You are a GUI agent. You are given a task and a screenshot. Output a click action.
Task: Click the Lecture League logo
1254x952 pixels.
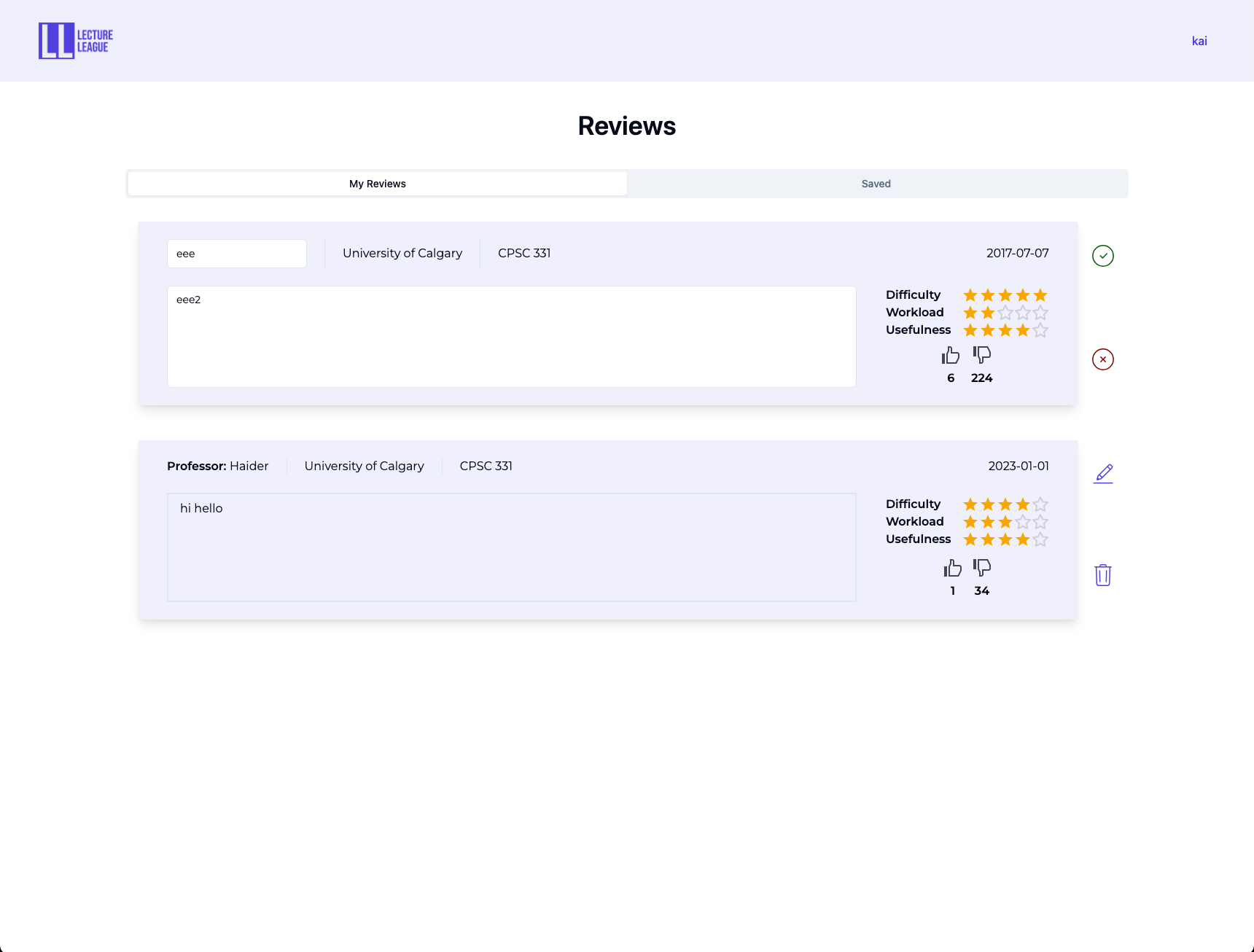[76, 41]
